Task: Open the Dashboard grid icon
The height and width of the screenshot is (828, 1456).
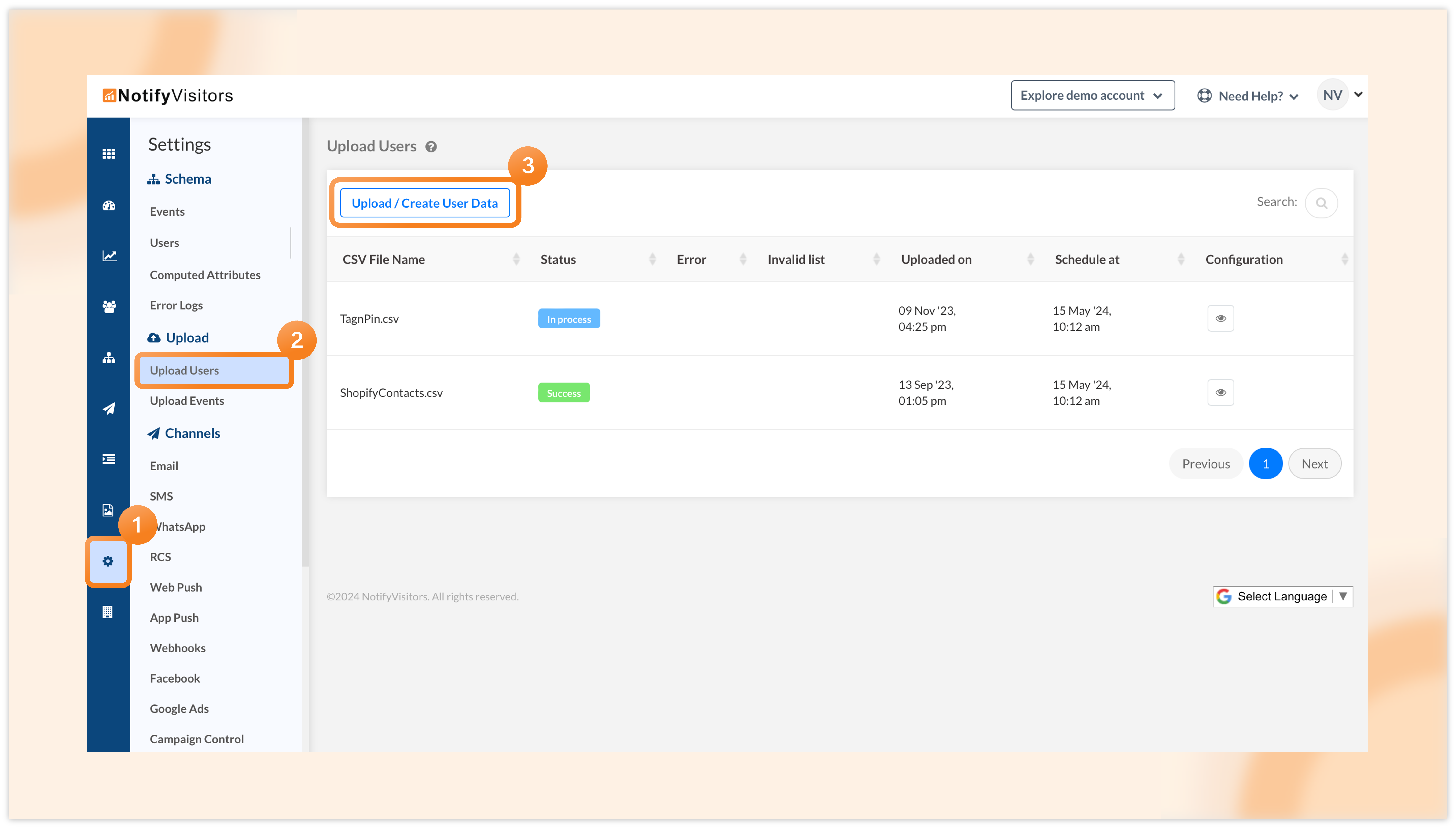Action: click(109, 153)
